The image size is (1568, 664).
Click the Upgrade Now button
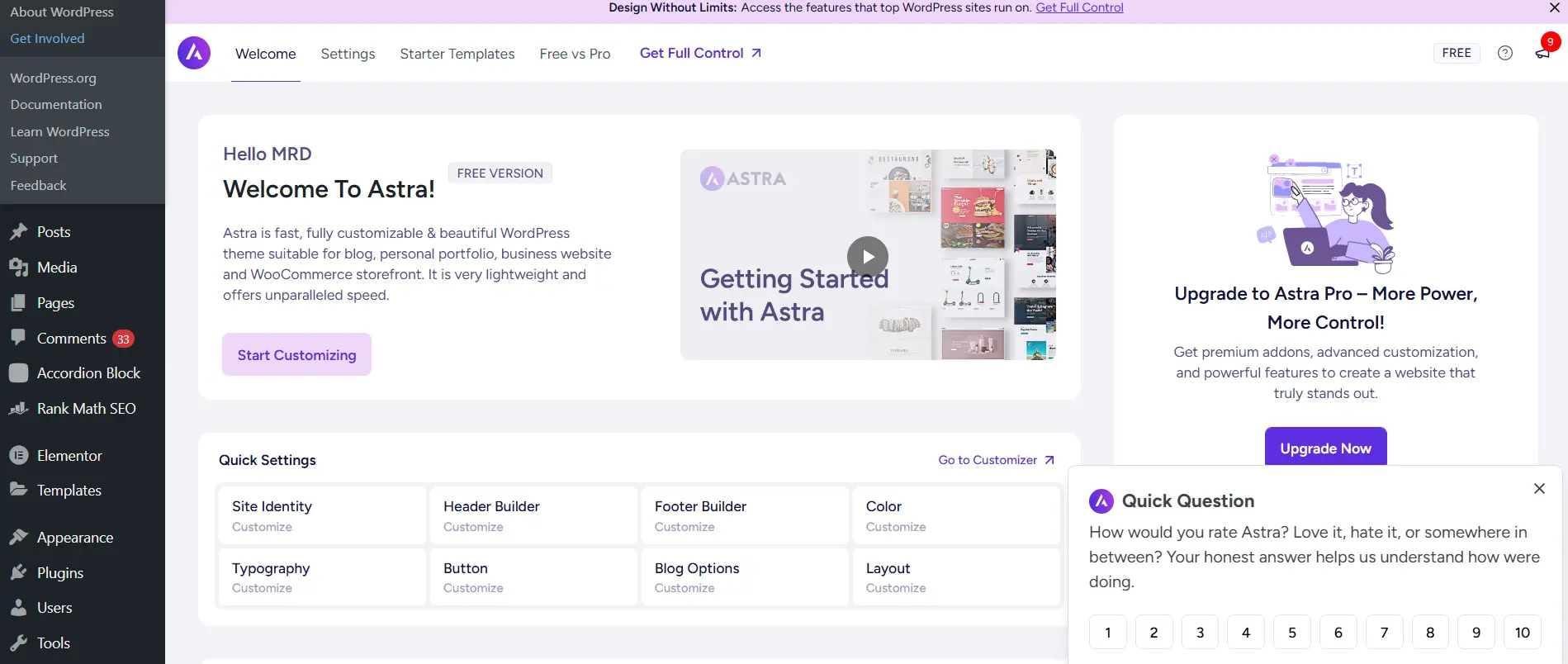(x=1325, y=448)
